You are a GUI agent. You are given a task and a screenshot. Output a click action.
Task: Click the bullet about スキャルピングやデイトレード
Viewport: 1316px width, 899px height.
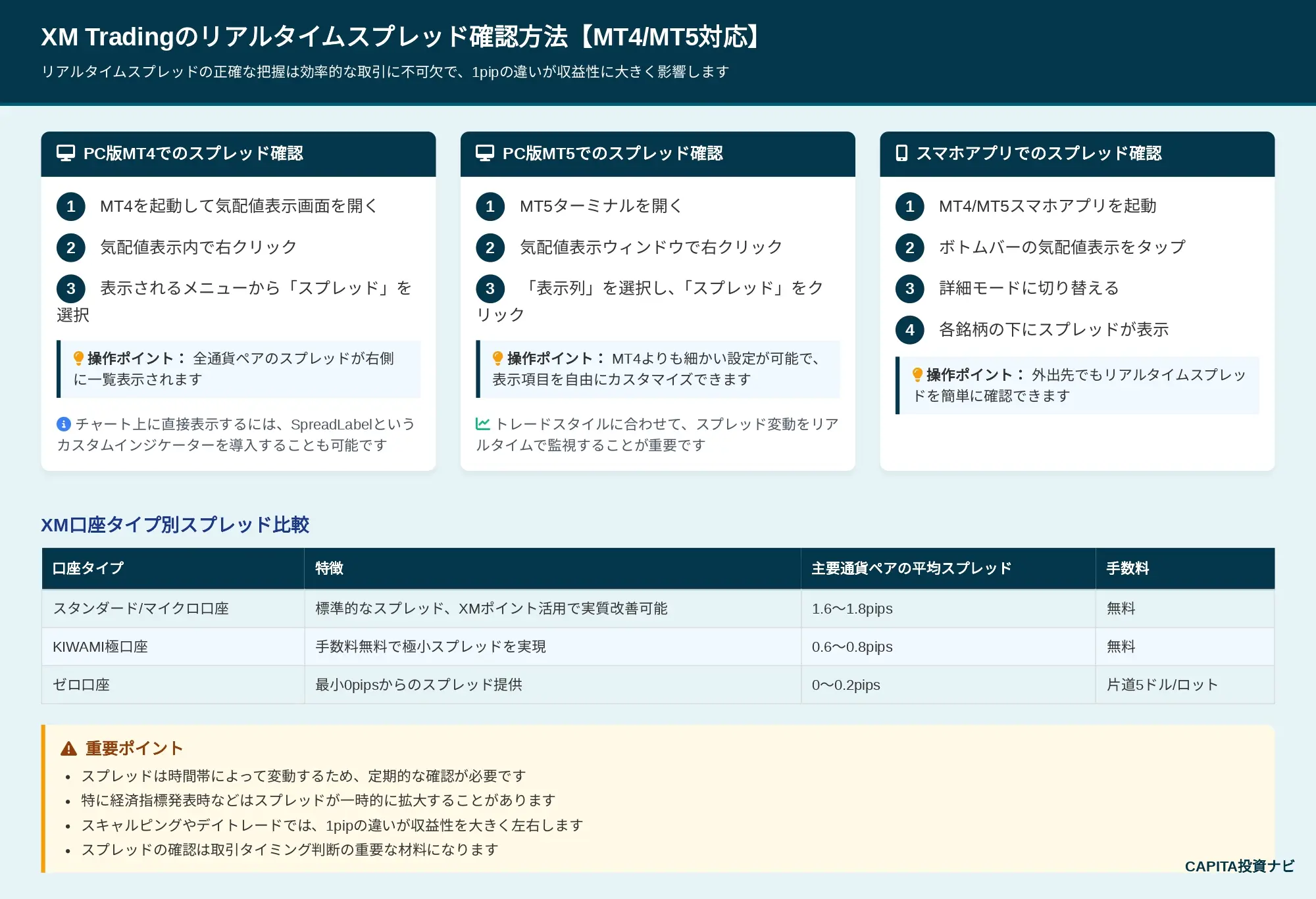click(332, 825)
